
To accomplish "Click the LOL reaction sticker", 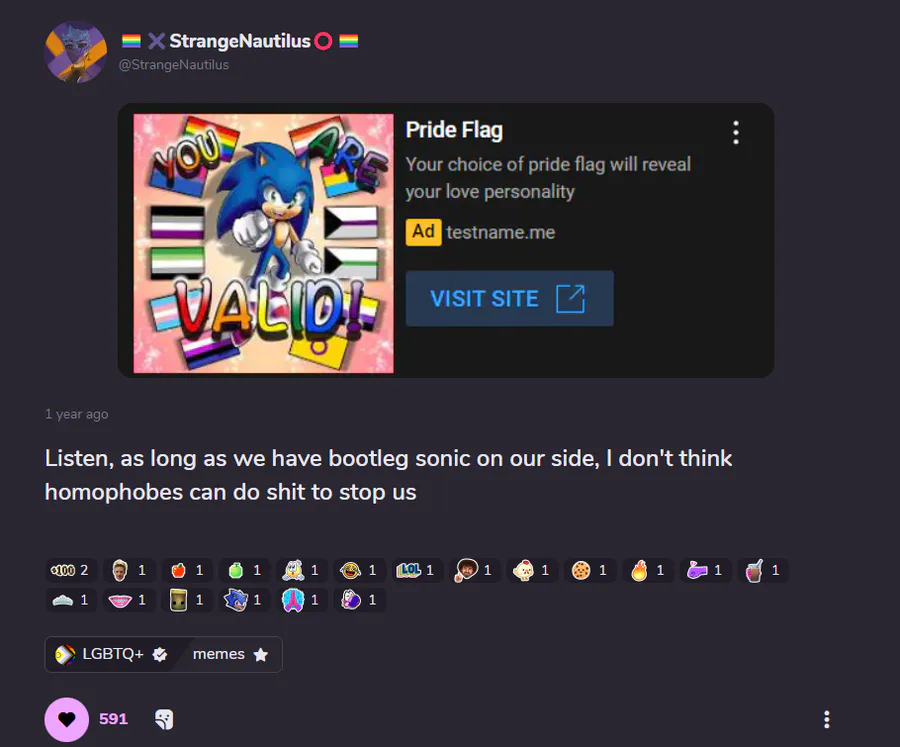I will [x=417, y=570].
